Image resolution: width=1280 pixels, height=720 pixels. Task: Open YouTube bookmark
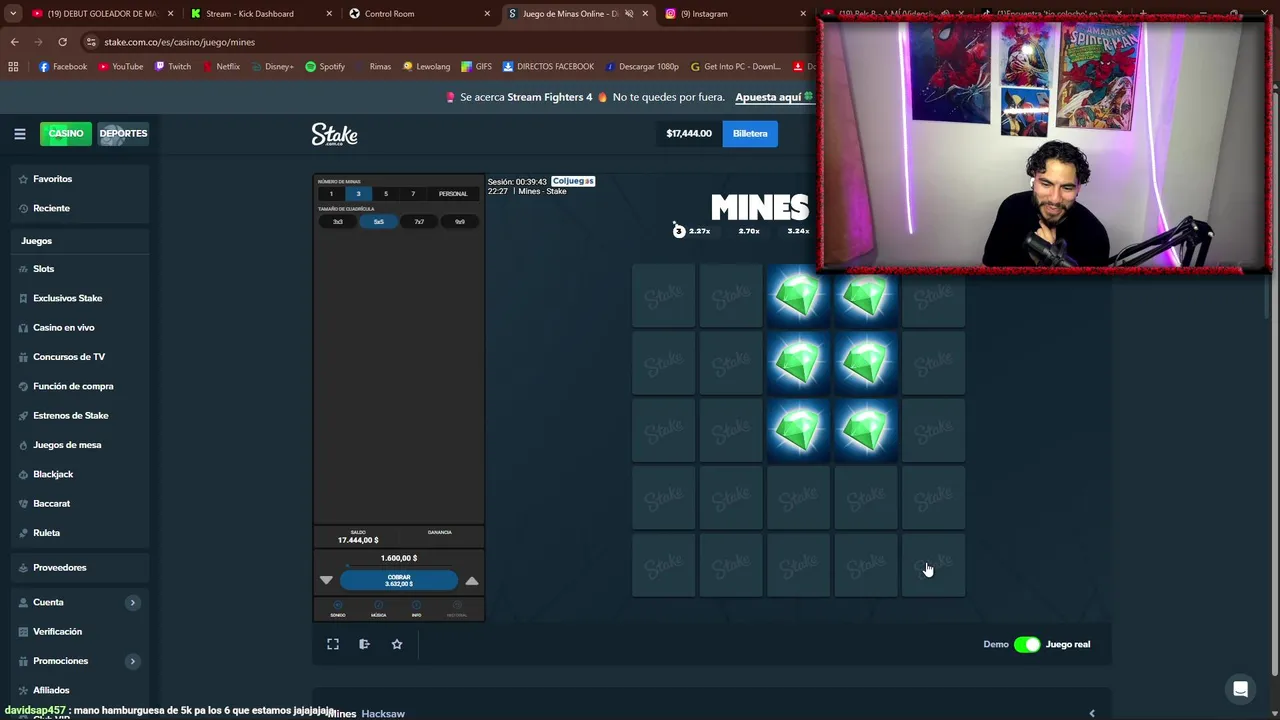pos(119,66)
